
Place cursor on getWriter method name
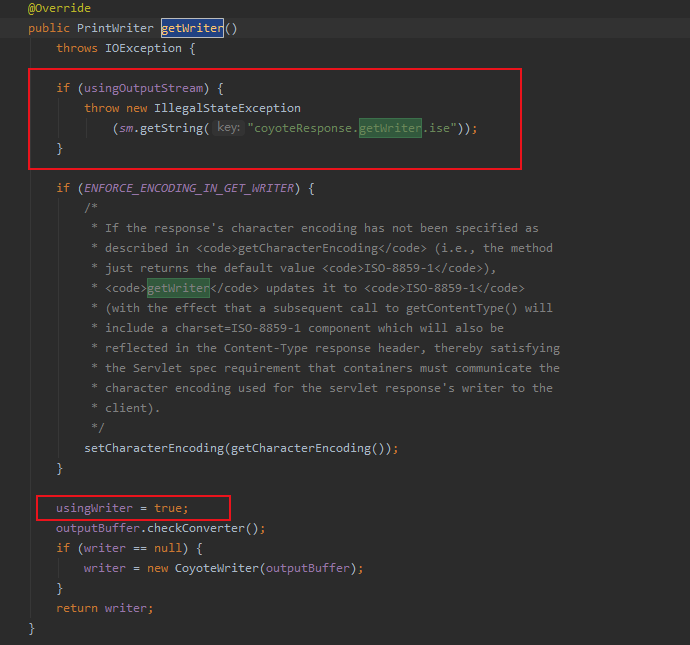tap(192, 28)
